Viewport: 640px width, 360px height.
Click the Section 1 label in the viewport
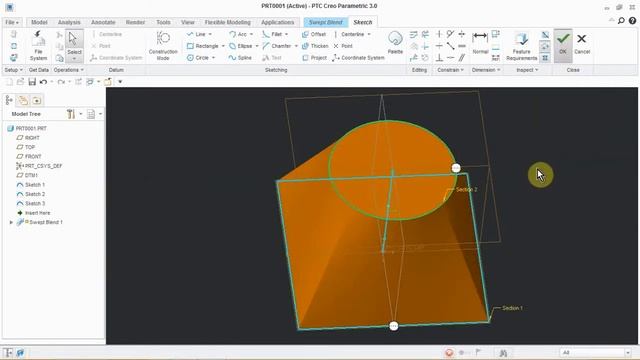512,308
